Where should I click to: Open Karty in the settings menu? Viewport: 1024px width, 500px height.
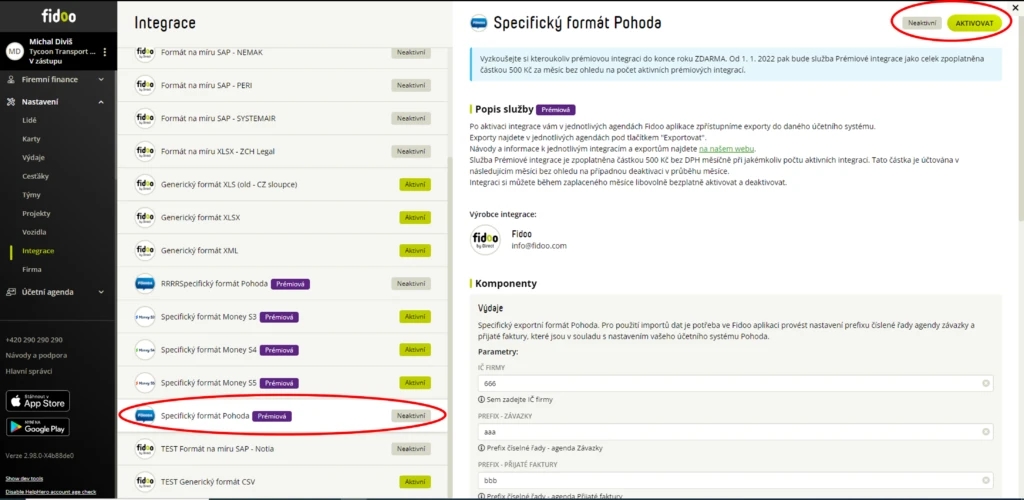click(x=31, y=139)
